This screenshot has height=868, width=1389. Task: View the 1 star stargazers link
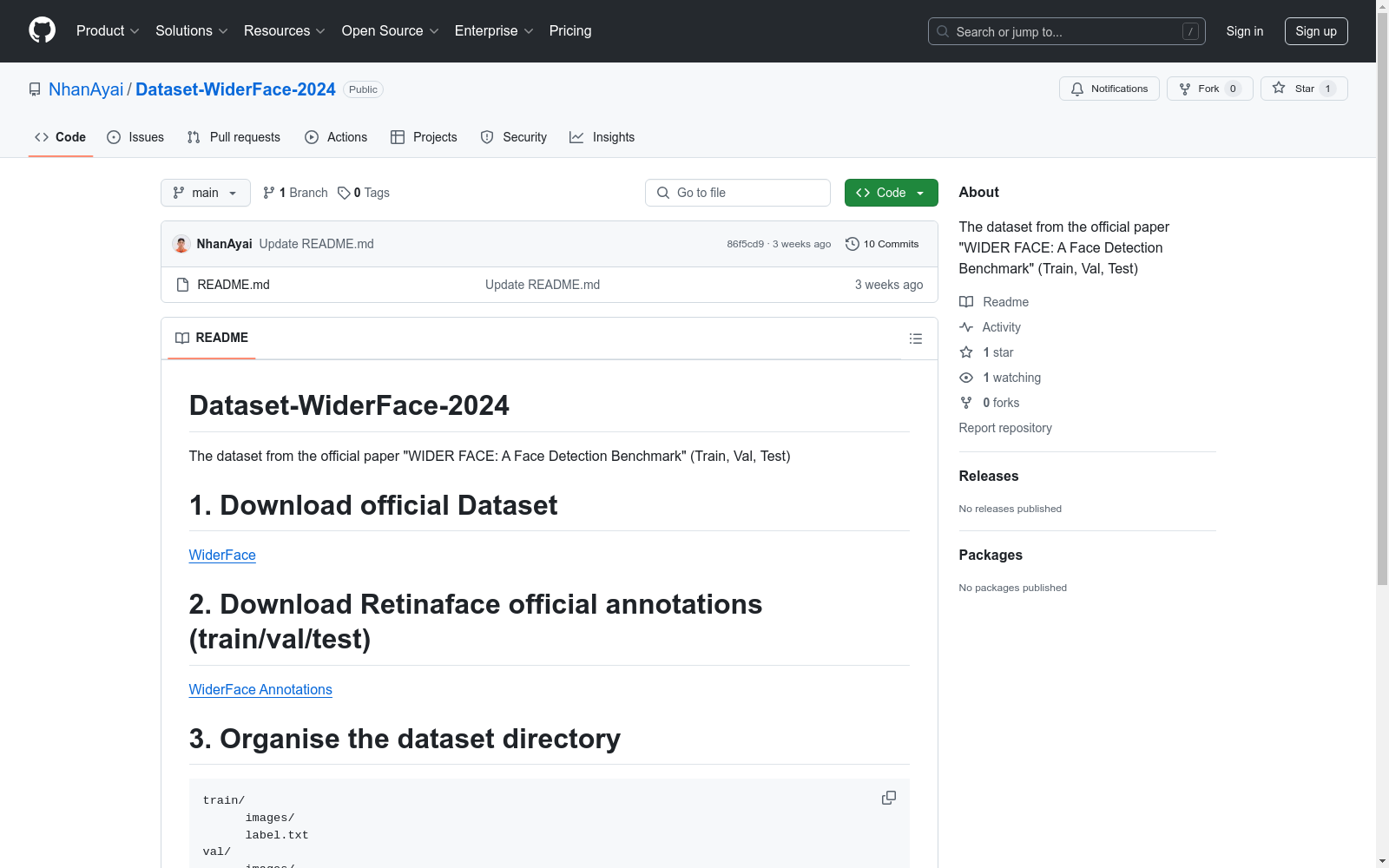pos(986,352)
